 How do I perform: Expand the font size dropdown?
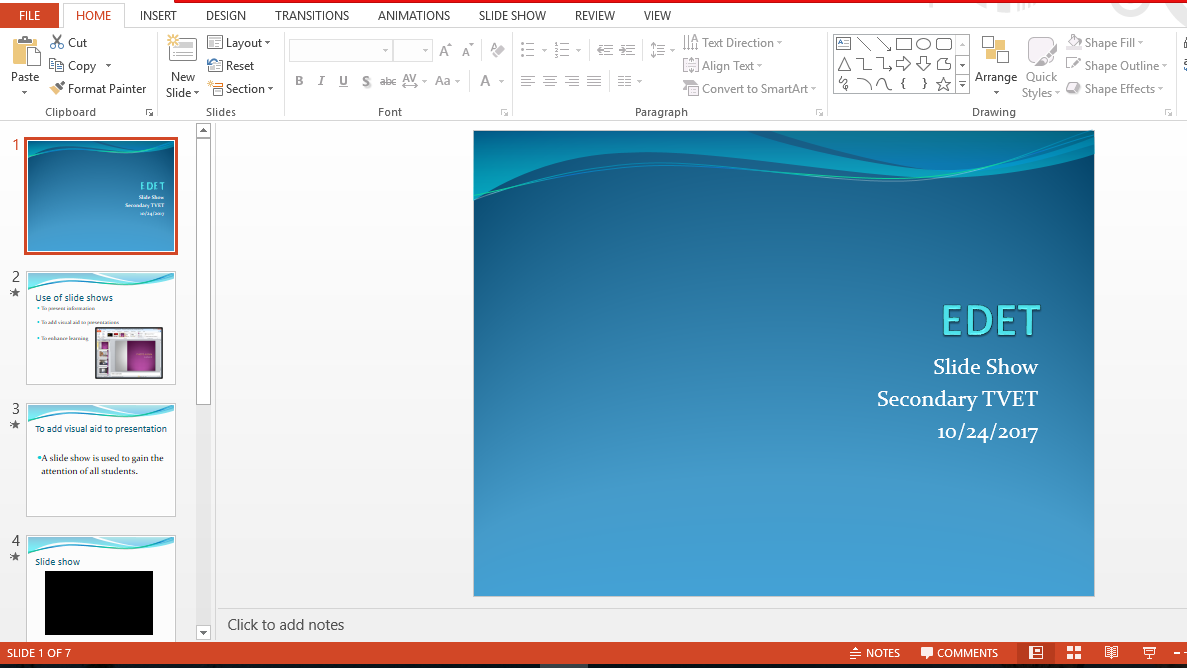coord(427,49)
